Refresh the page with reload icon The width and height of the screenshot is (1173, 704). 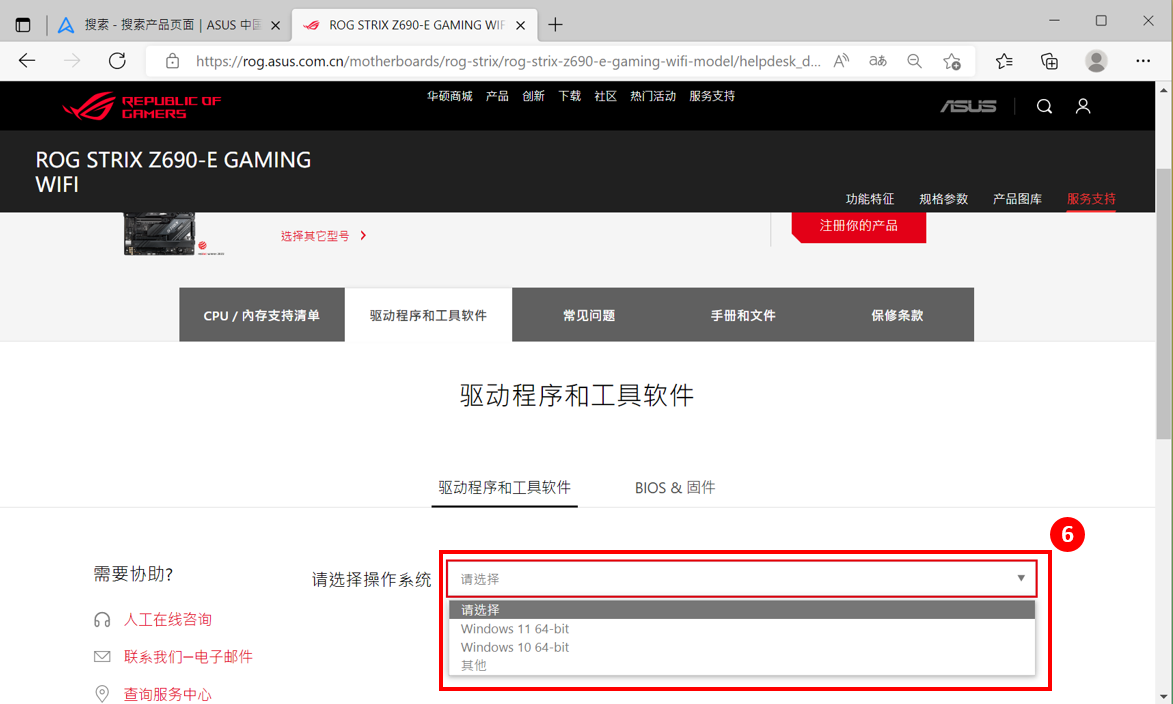[117, 61]
